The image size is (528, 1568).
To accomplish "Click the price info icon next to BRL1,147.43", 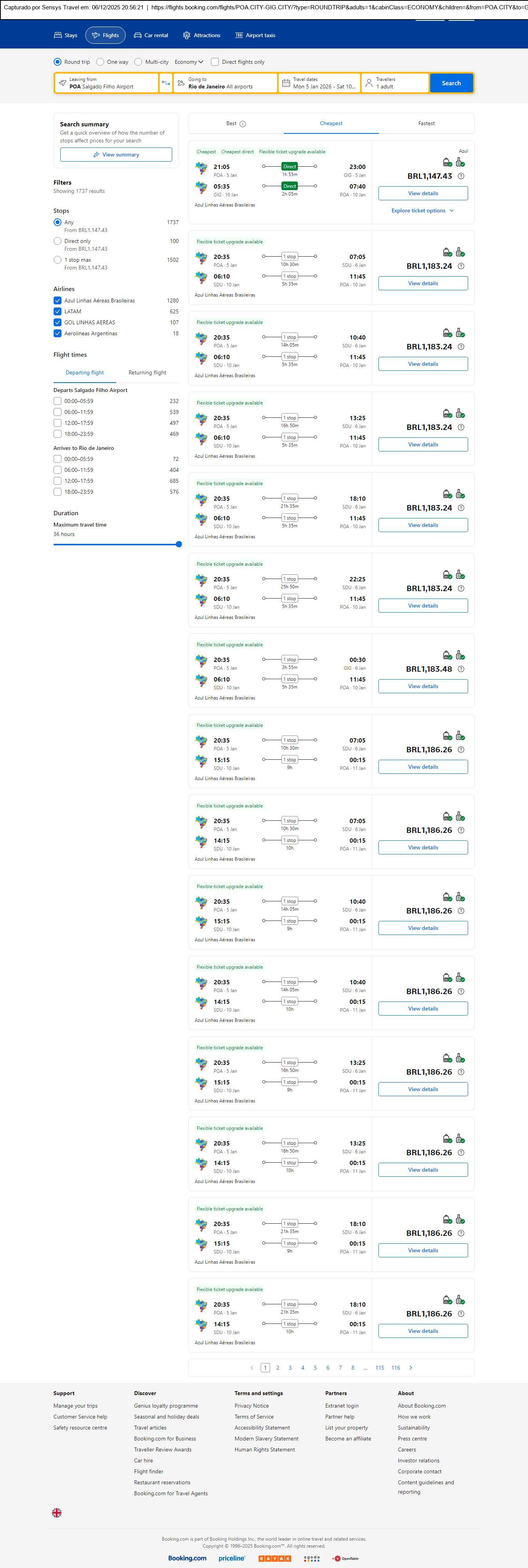I will (461, 176).
